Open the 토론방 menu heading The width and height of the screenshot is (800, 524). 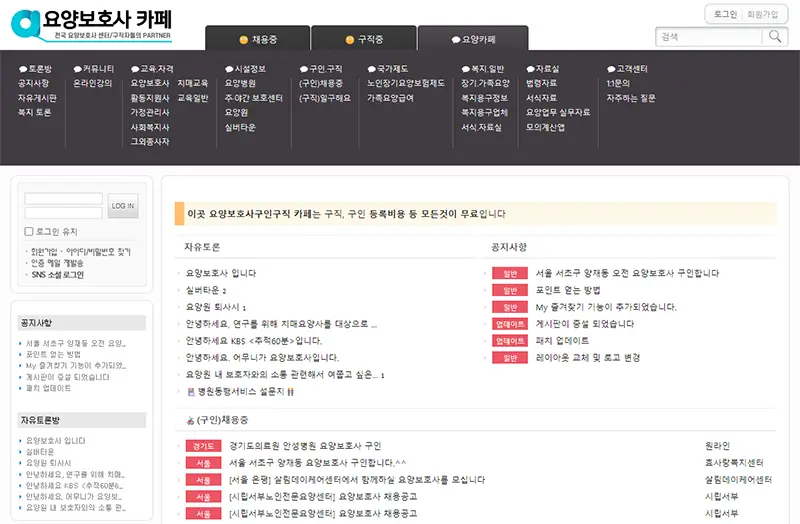tap(35, 69)
